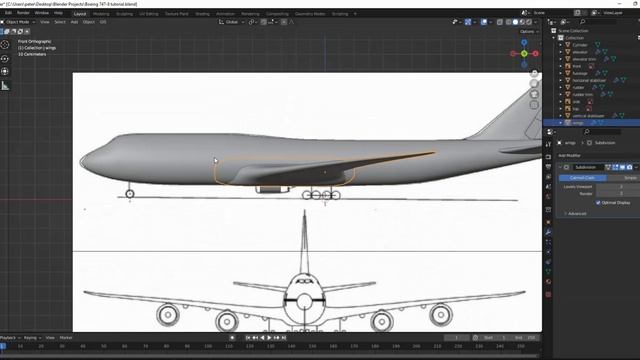Open the Options dropdown in viewport
640x360 pixels.
(529, 31)
